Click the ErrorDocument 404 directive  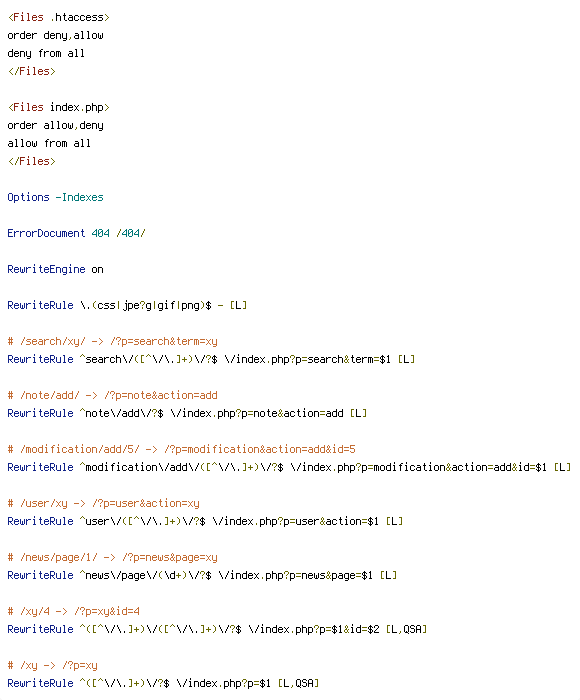pyautogui.click(x=76, y=233)
